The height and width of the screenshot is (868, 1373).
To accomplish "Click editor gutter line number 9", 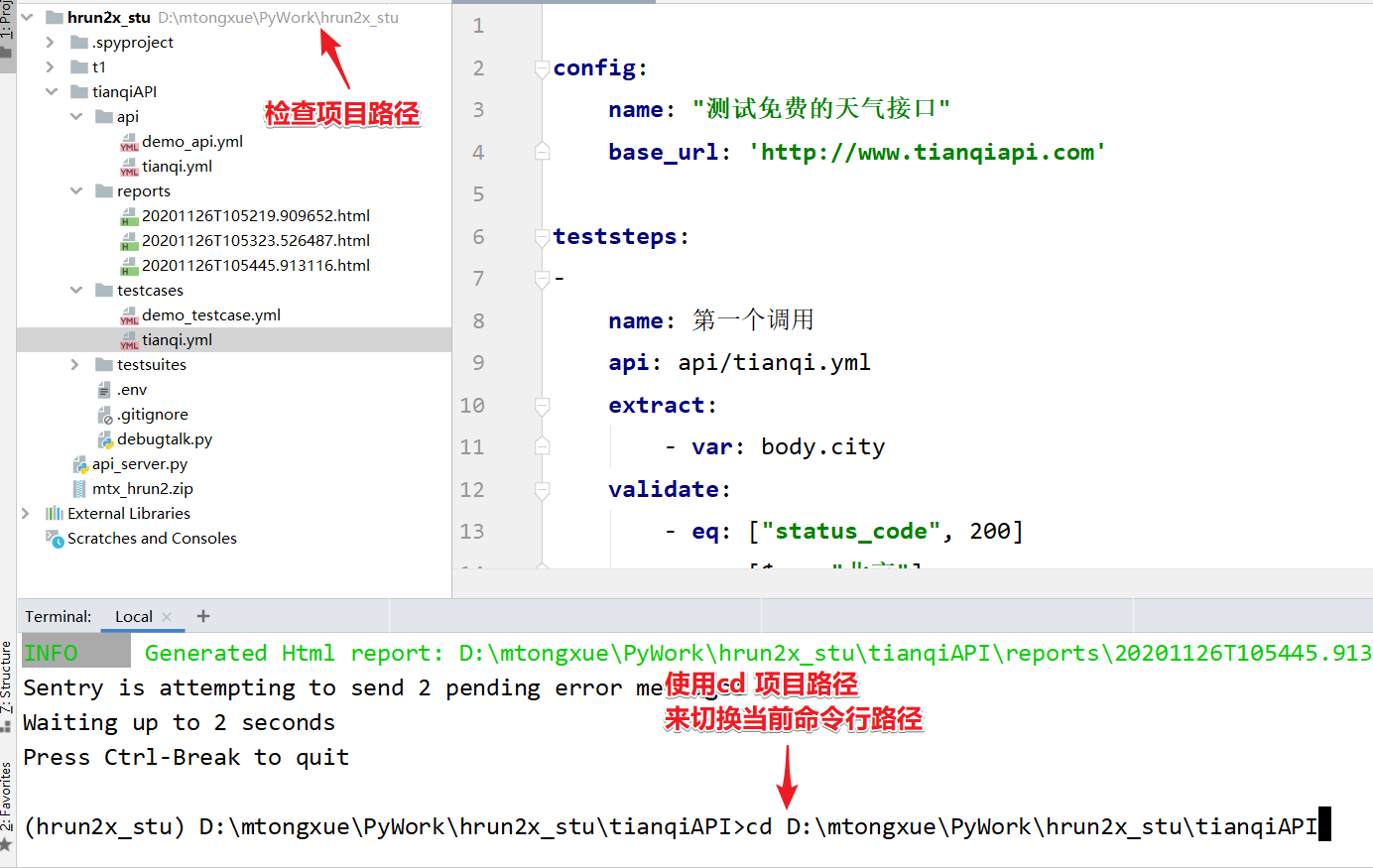I will (478, 363).
